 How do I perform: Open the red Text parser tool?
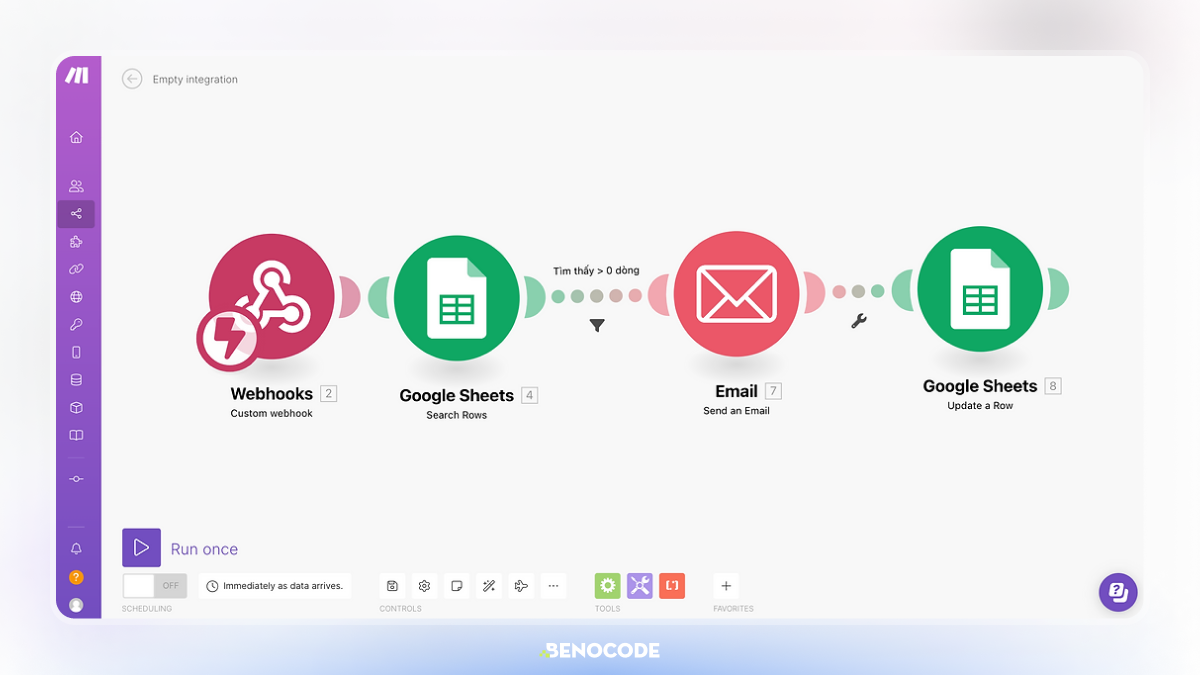672,586
